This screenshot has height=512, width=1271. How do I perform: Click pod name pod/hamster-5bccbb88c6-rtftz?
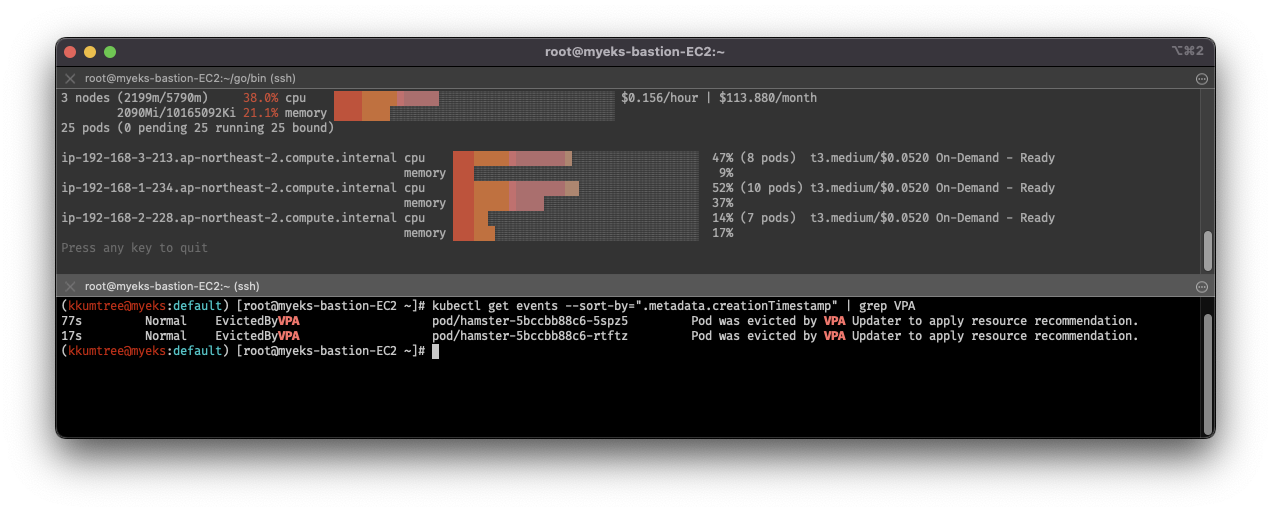coord(530,336)
